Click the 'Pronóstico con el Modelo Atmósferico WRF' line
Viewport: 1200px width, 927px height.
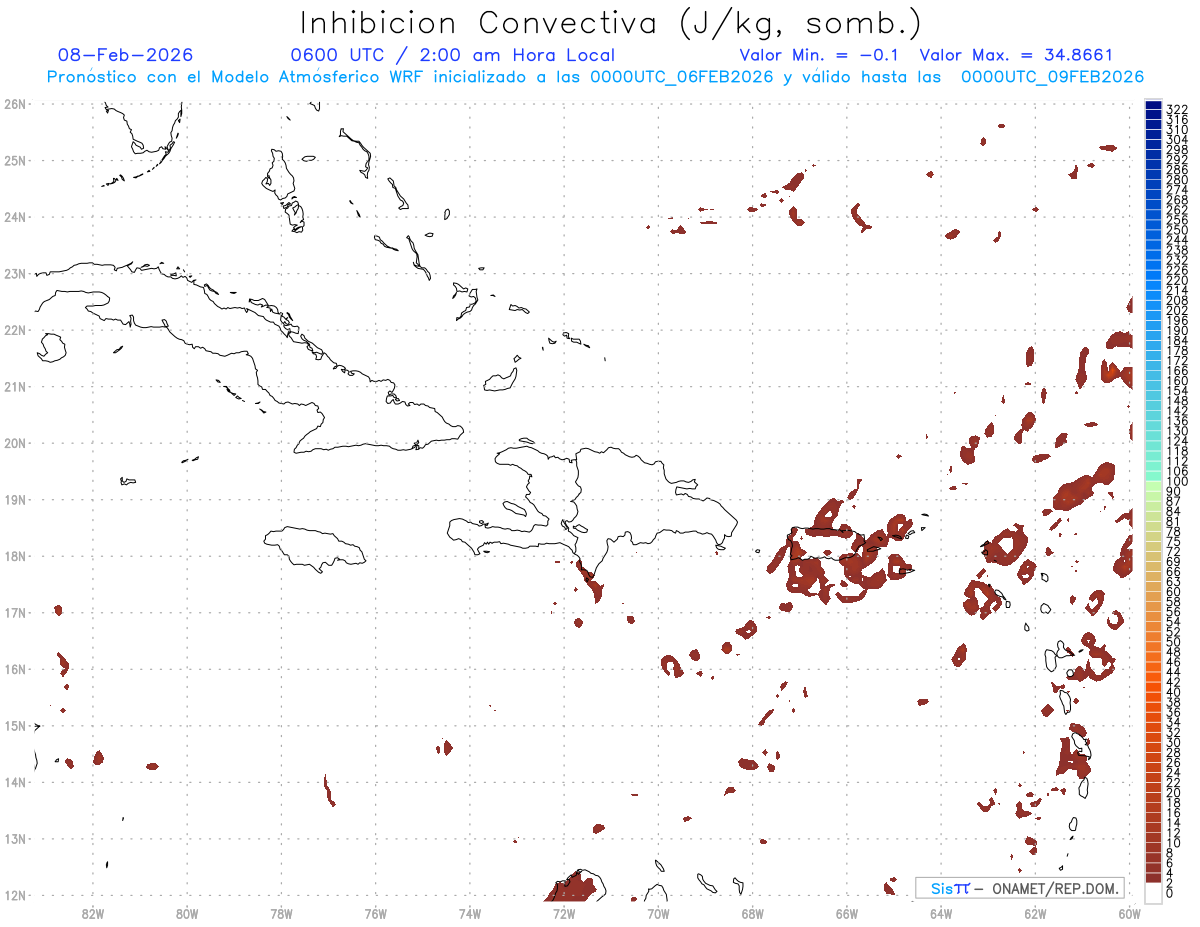[595, 77]
